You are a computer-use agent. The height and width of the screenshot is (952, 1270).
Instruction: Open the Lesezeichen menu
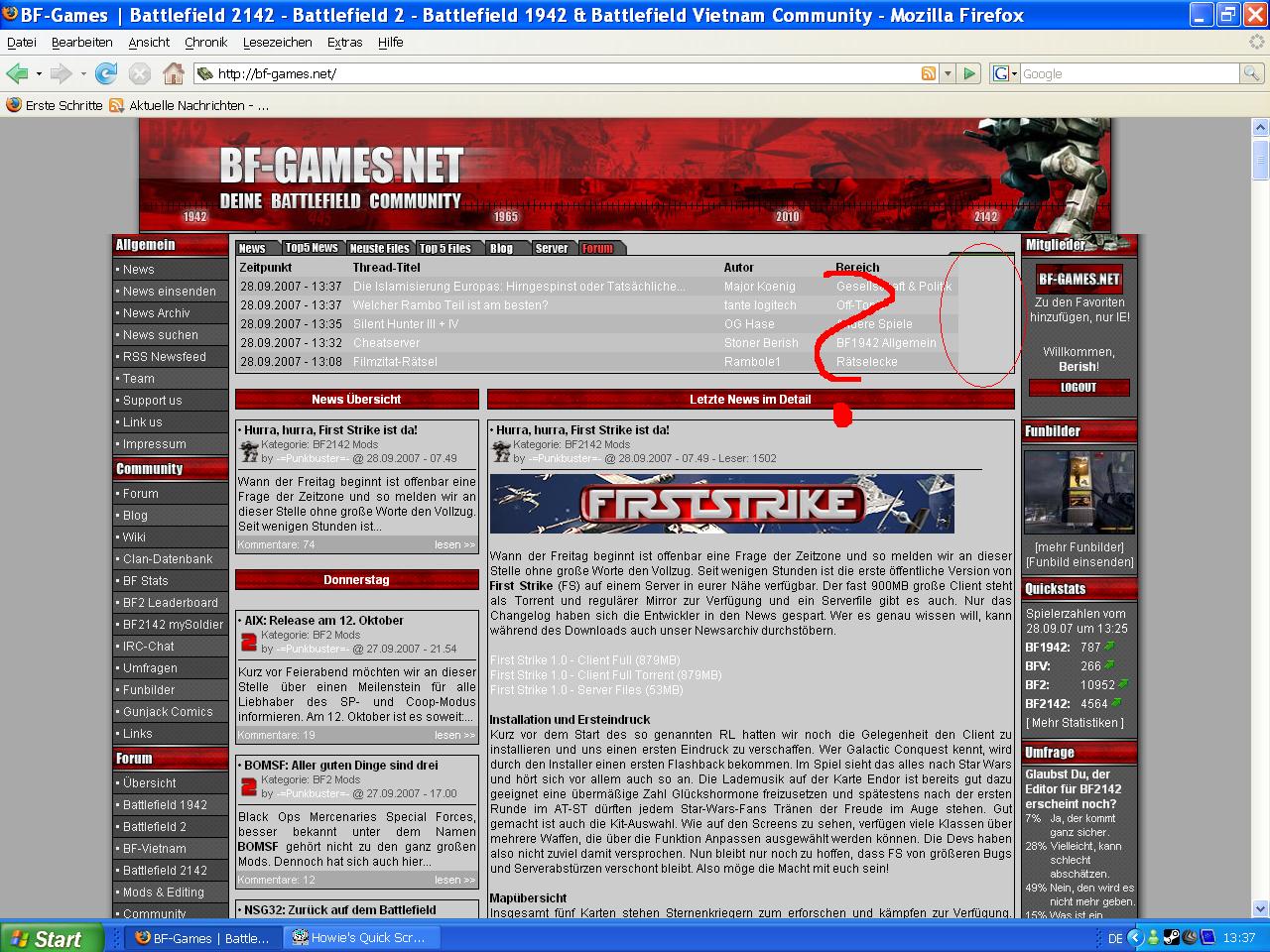point(277,43)
